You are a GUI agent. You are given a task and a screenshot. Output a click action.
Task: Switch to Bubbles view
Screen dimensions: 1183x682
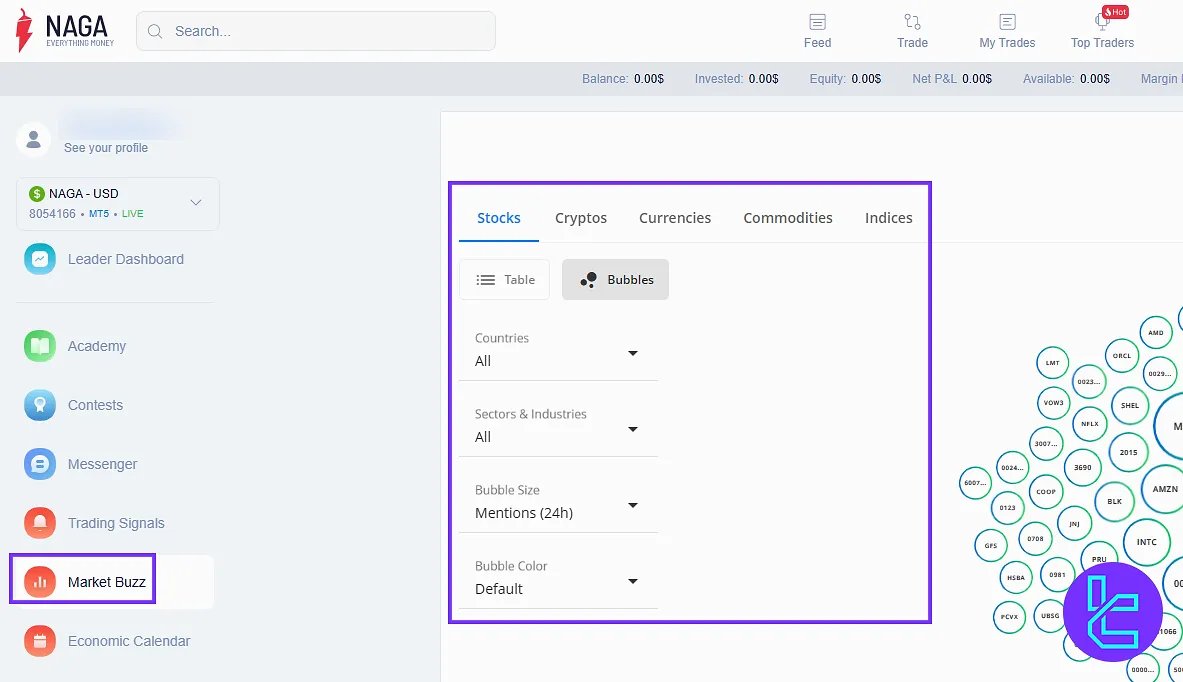[x=616, y=280]
